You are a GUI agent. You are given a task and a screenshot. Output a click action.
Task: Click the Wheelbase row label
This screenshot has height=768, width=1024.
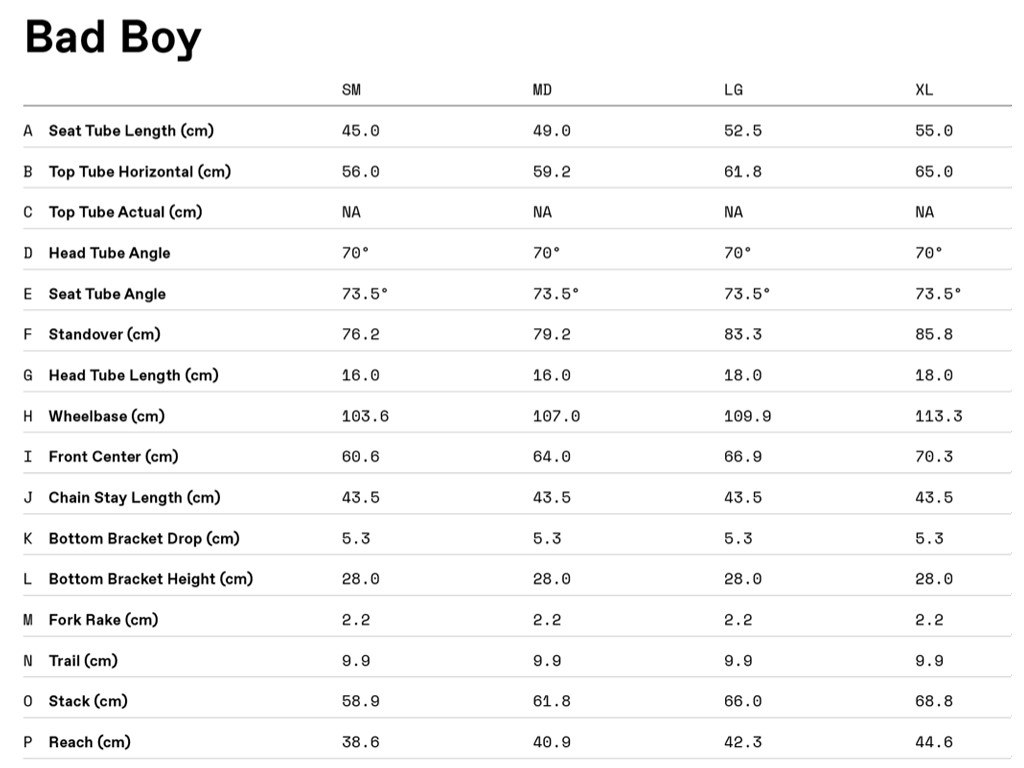[106, 416]
